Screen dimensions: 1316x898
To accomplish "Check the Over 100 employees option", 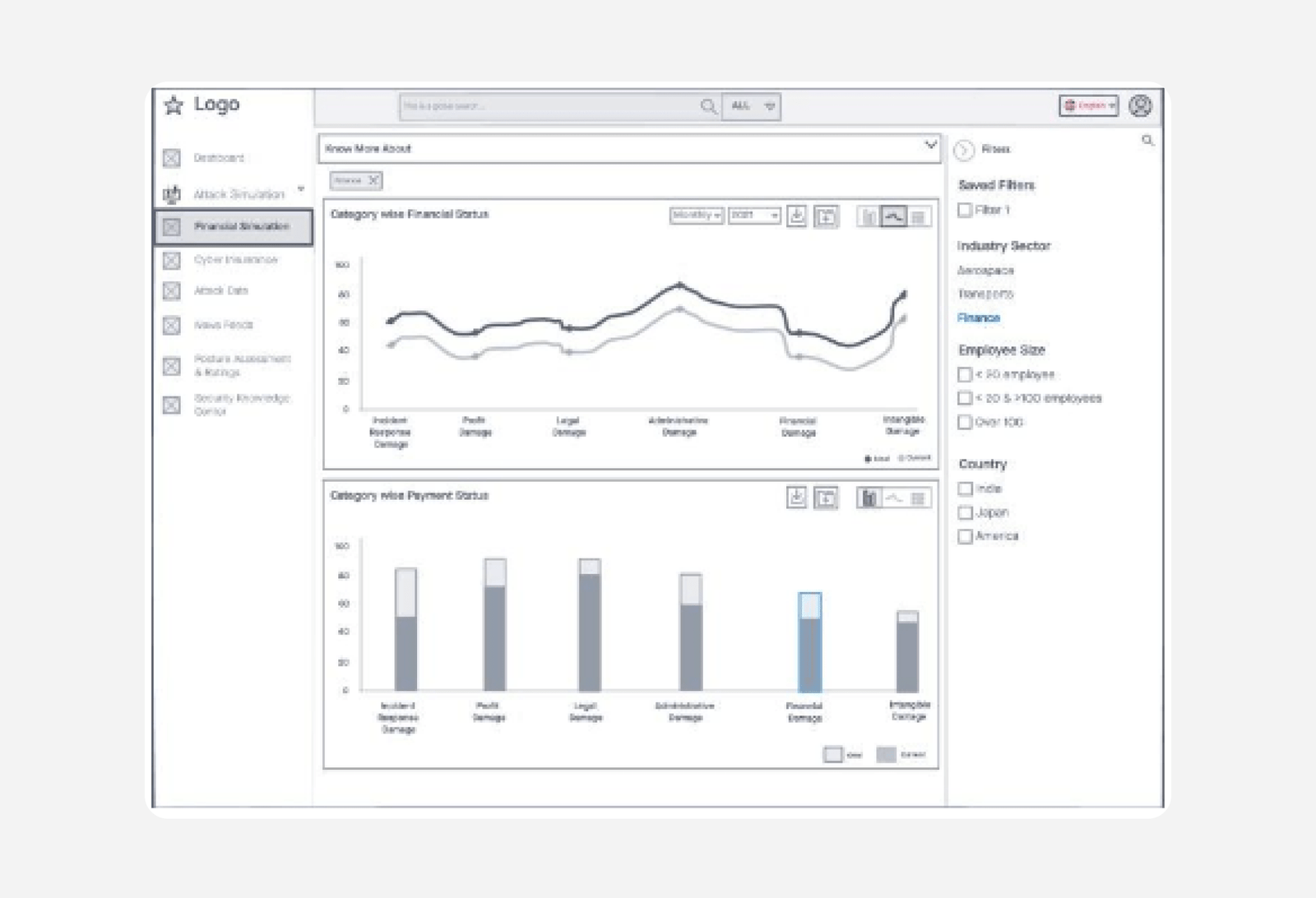I will (965, 423).
